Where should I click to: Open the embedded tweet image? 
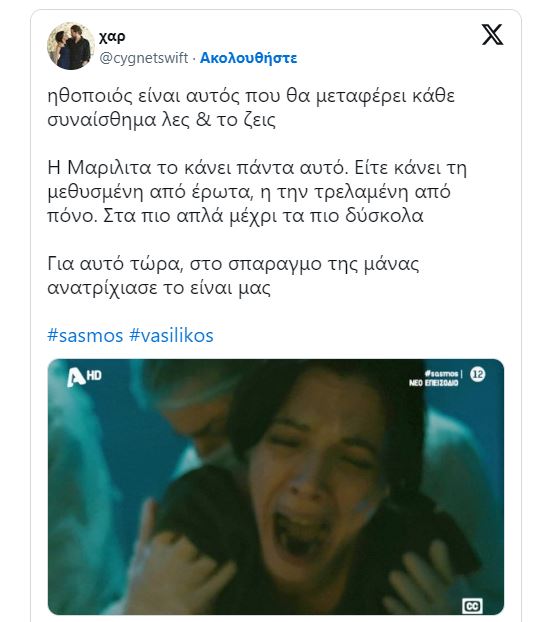point(276,487)
